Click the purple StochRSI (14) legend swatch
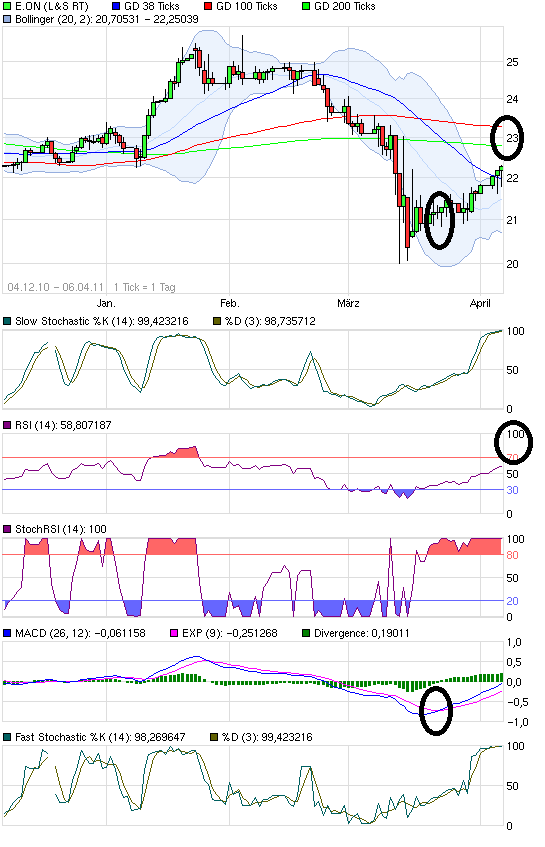The height and width of the screenshot is (847, 545). coord(6,529)
